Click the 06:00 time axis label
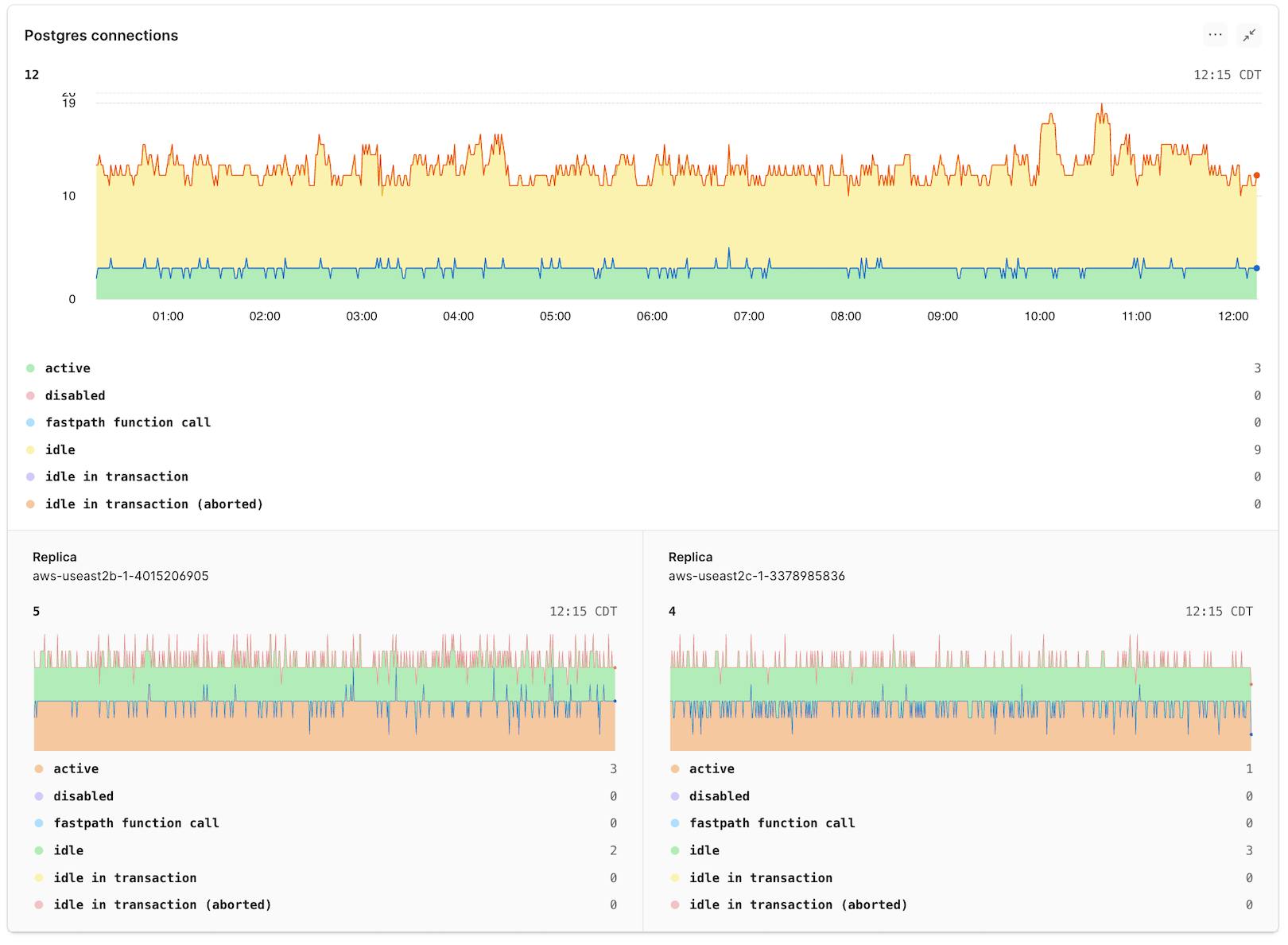Viewport: 1288px width, 945px height. coord(652,317)
